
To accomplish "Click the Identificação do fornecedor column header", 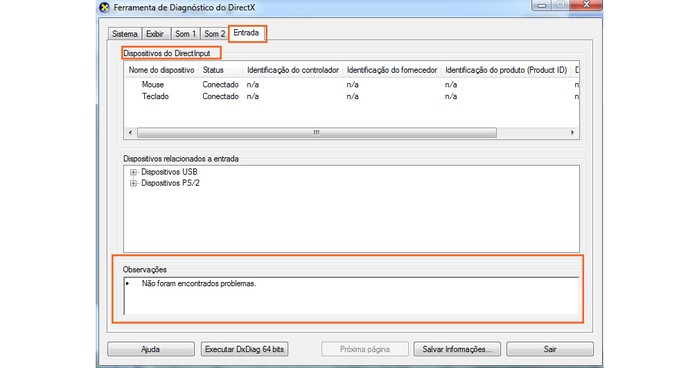I will (x=392, y=70).
